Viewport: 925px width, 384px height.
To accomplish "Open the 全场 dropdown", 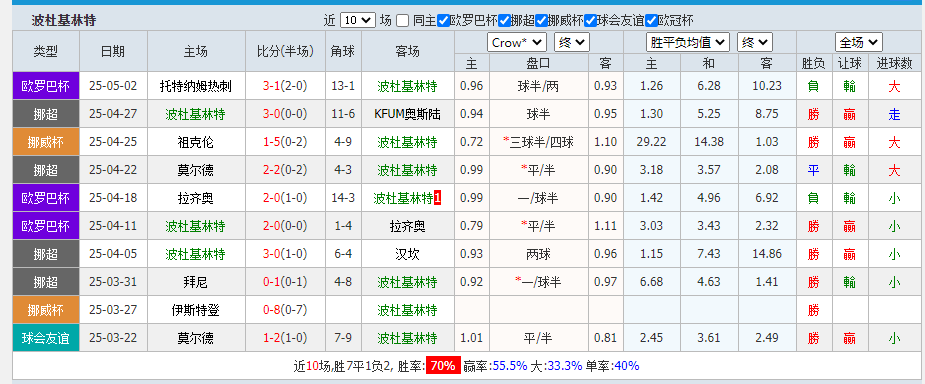I will [859, 42].
